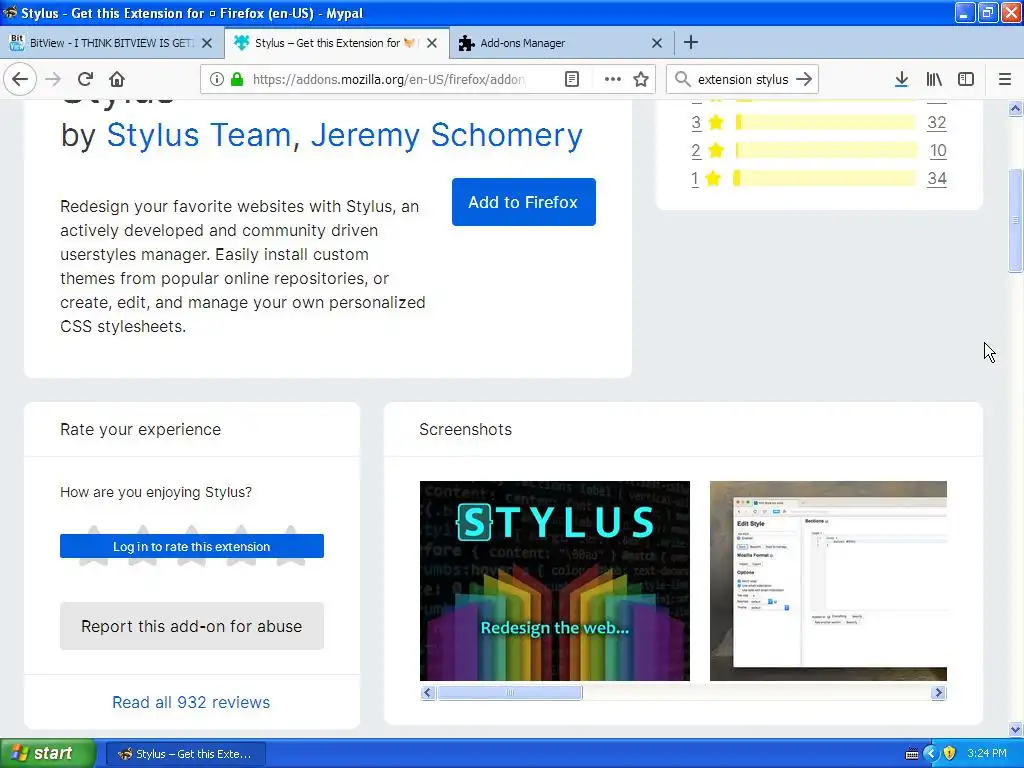The height and width of the screenshot is (768, 1024).
Task: Click the 3-star rating bar
Action: pos(825,122)
